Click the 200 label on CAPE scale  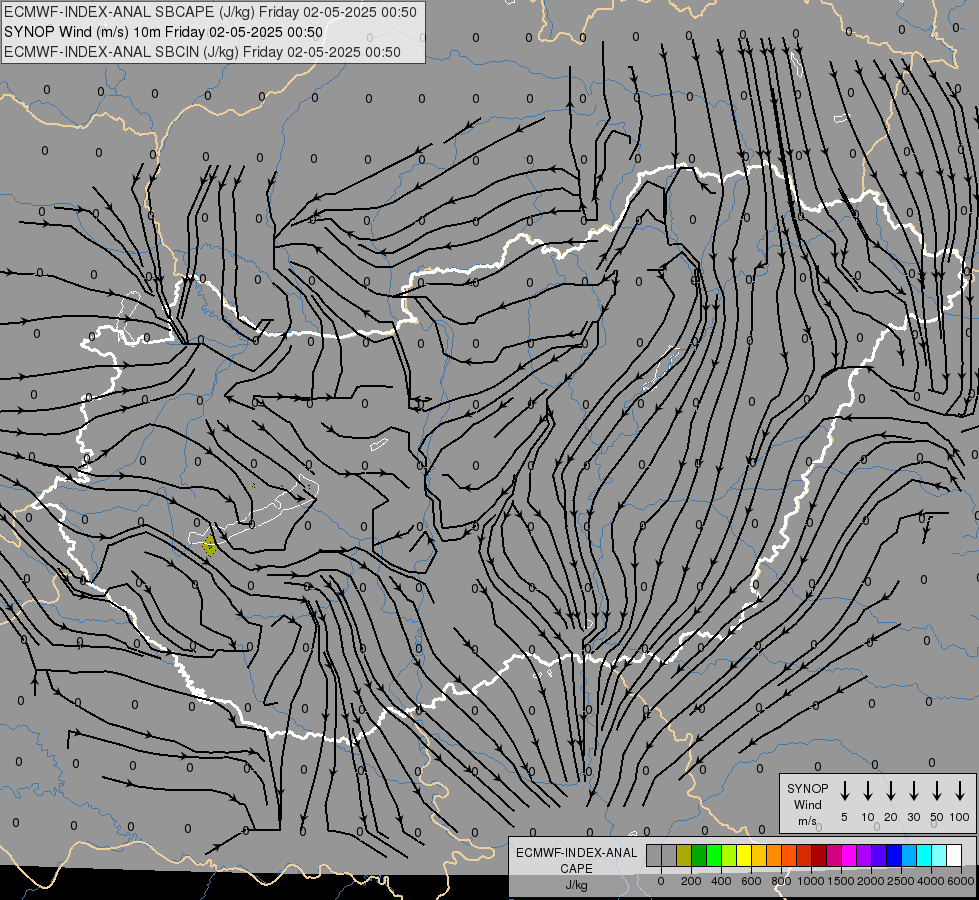[x=691, y=881]
